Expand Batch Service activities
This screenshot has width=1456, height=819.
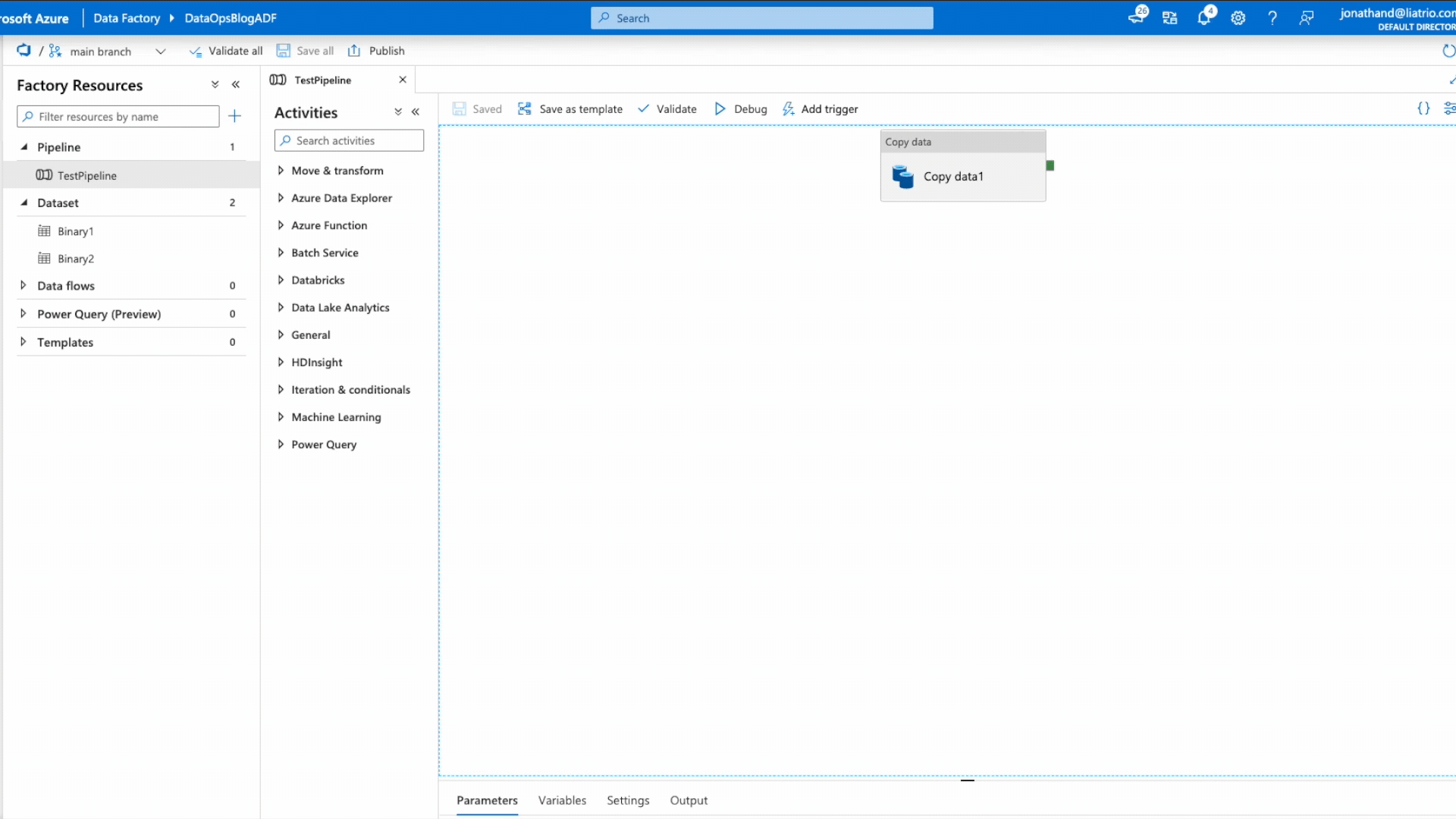pyautogui.click(x=281, y=253)
